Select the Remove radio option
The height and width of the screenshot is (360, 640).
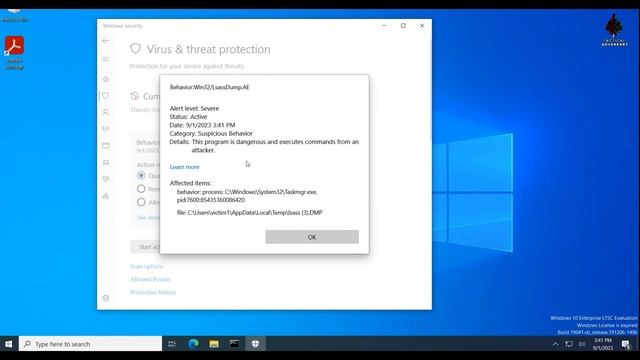coord(141,189)
